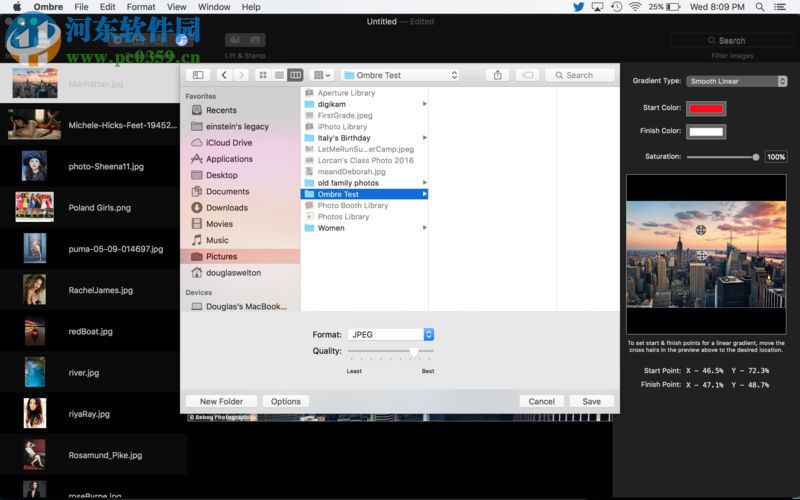The width and height of the screenshot is (800, 500).
Task: Select douglaswelton home folder in sidebar
Action: pos(240,272)
